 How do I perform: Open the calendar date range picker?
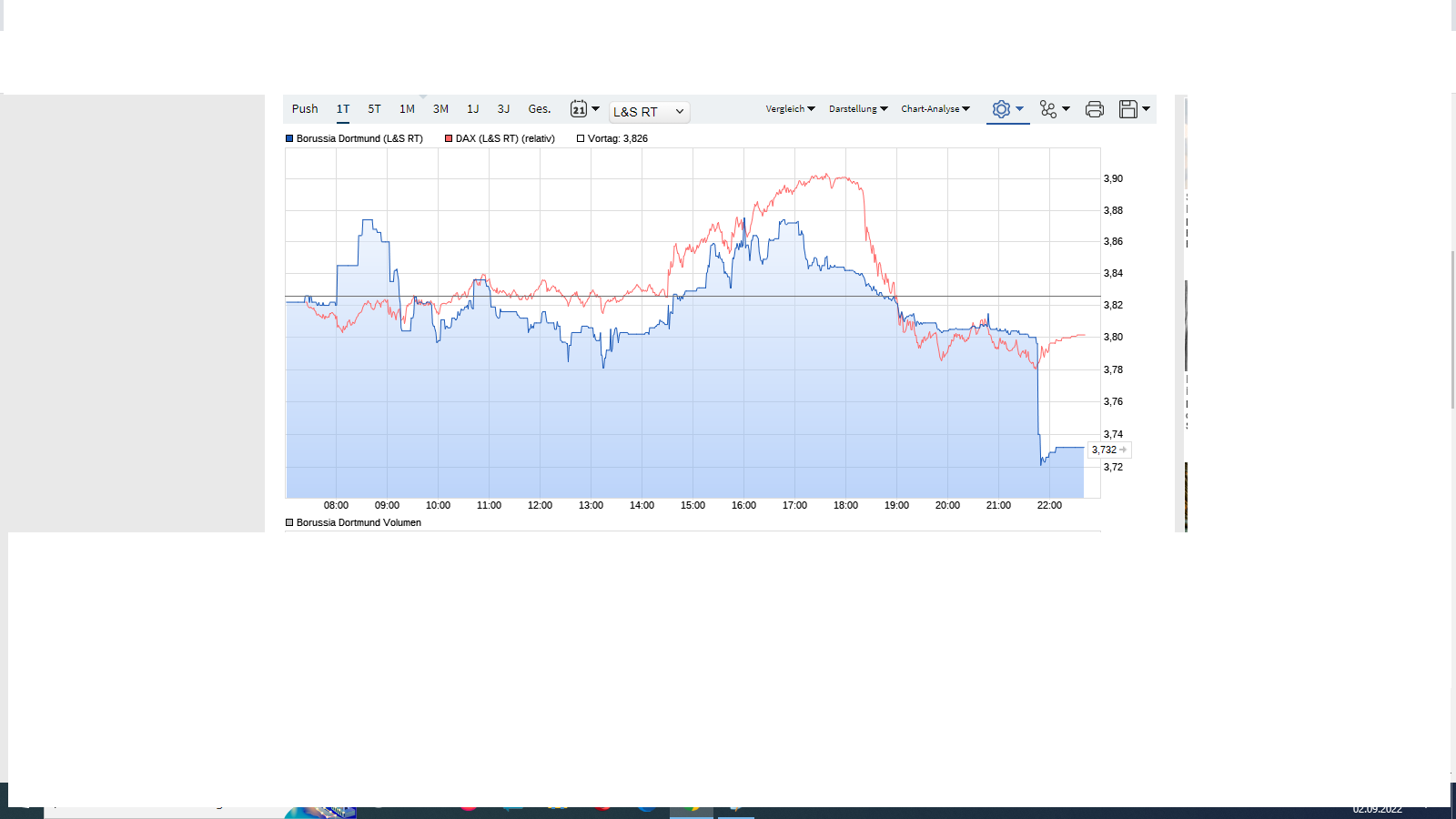584,109
